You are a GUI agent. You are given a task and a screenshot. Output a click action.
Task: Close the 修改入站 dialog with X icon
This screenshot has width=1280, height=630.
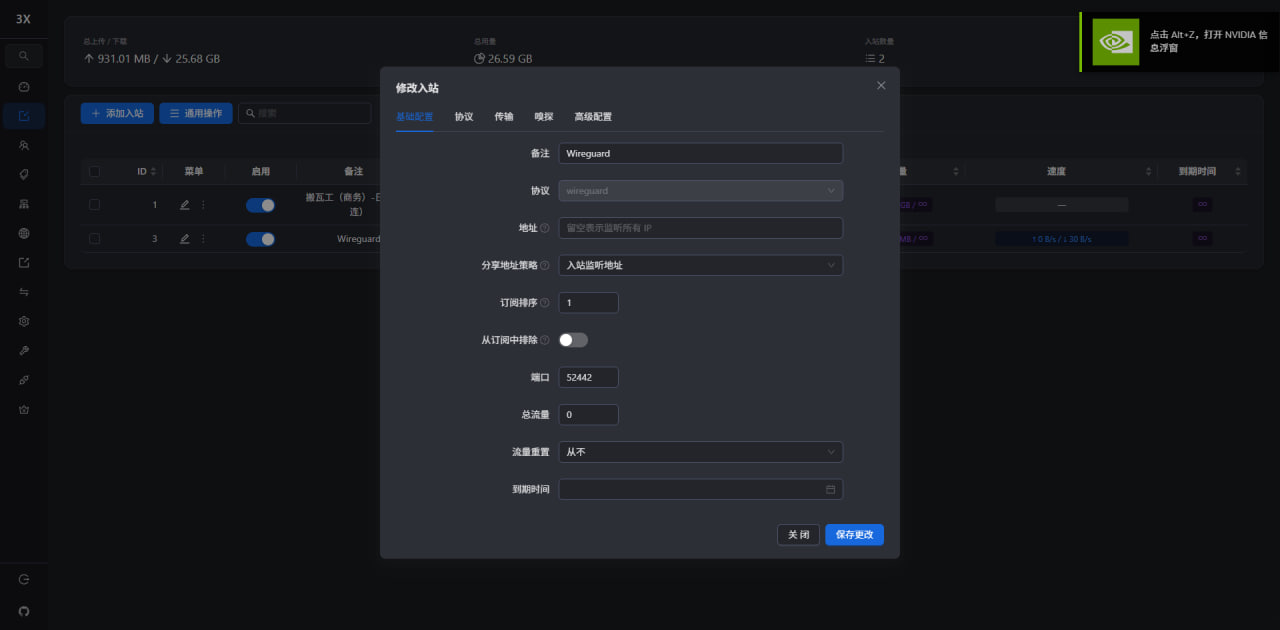[x=881, y=86]
